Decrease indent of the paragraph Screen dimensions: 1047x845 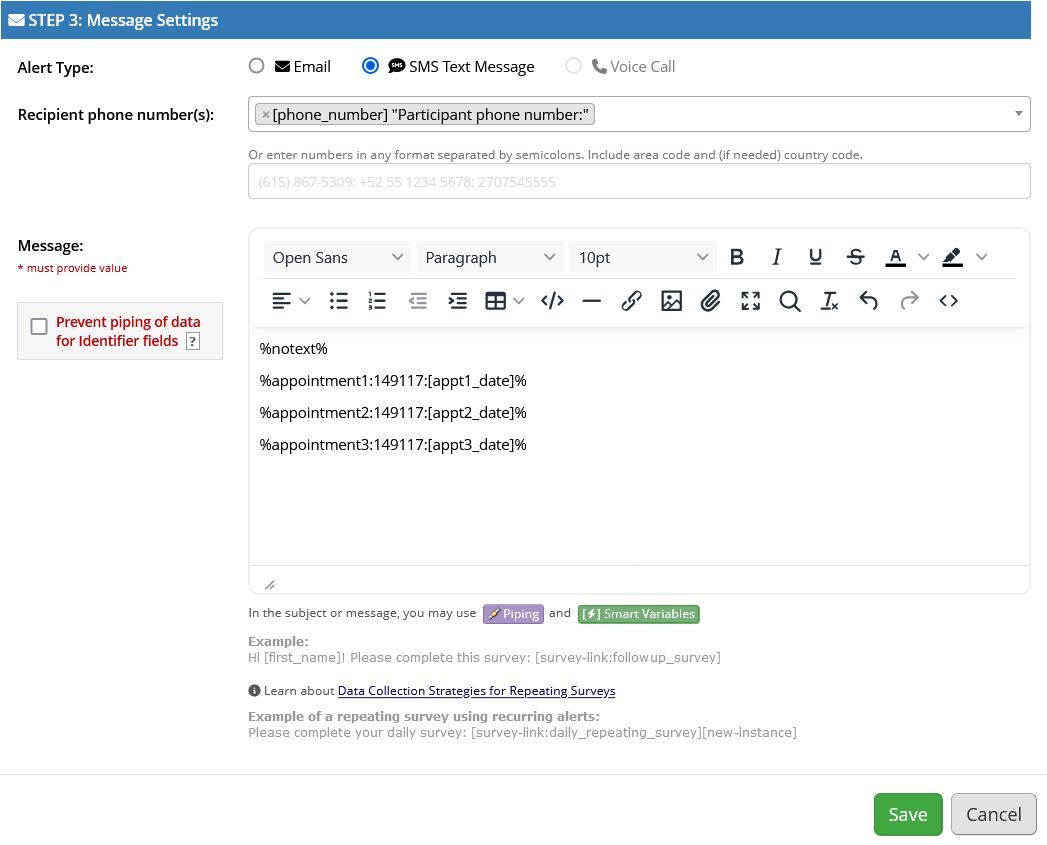418,301
